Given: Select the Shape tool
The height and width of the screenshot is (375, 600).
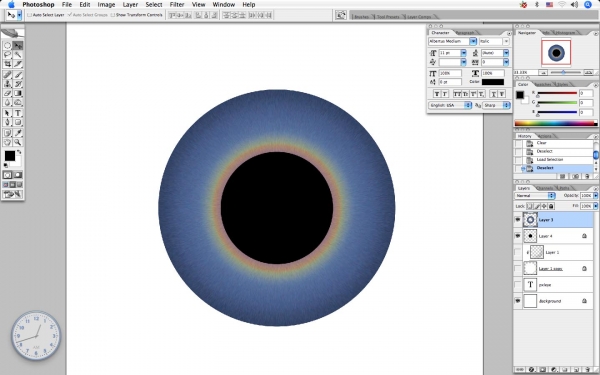Looking at the screenshot, I should [18, 122].
